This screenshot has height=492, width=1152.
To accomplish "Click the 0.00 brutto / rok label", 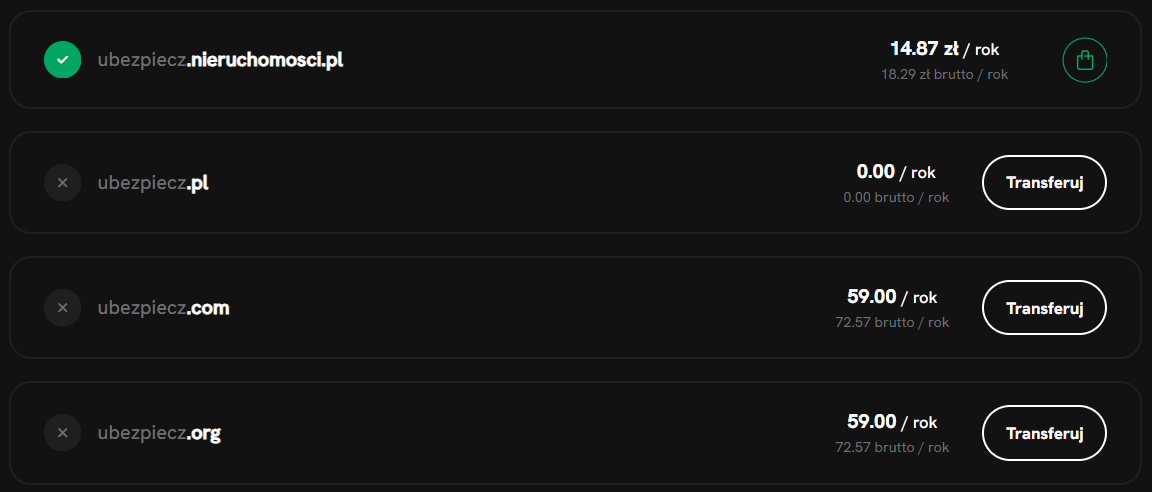I will (x=896, y=197).
